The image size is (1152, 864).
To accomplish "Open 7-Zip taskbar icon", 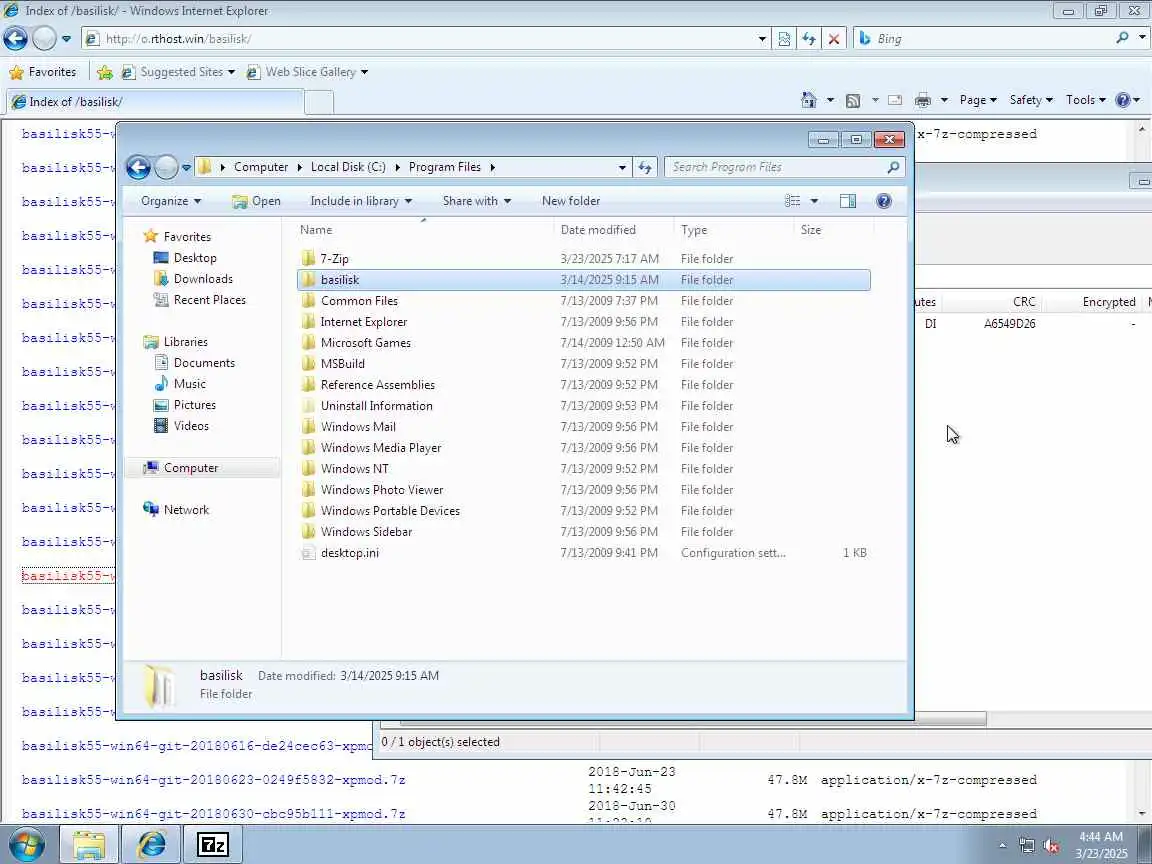I will [x=212, y=845].
